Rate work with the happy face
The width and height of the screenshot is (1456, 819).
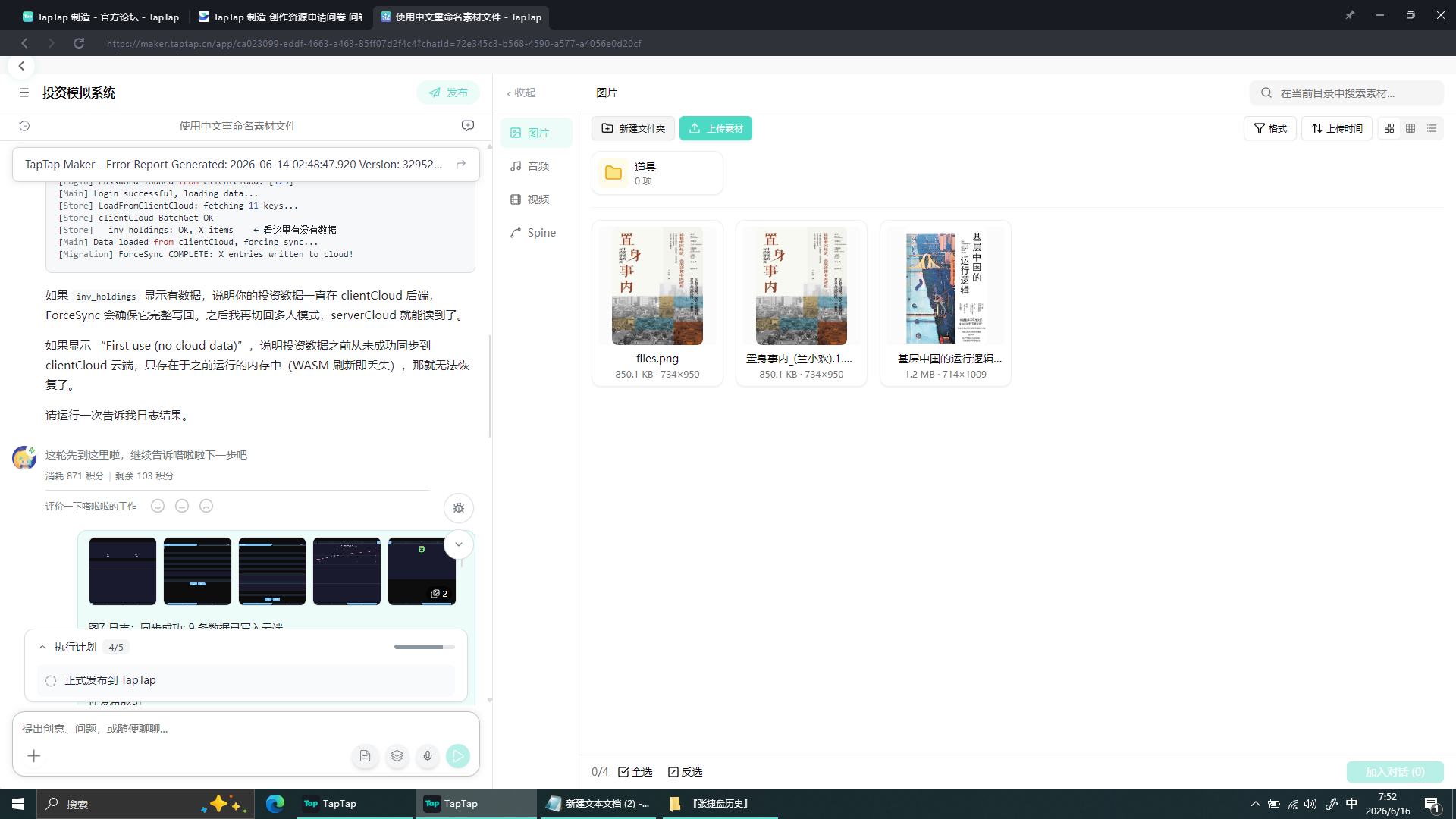click(158, 506)
